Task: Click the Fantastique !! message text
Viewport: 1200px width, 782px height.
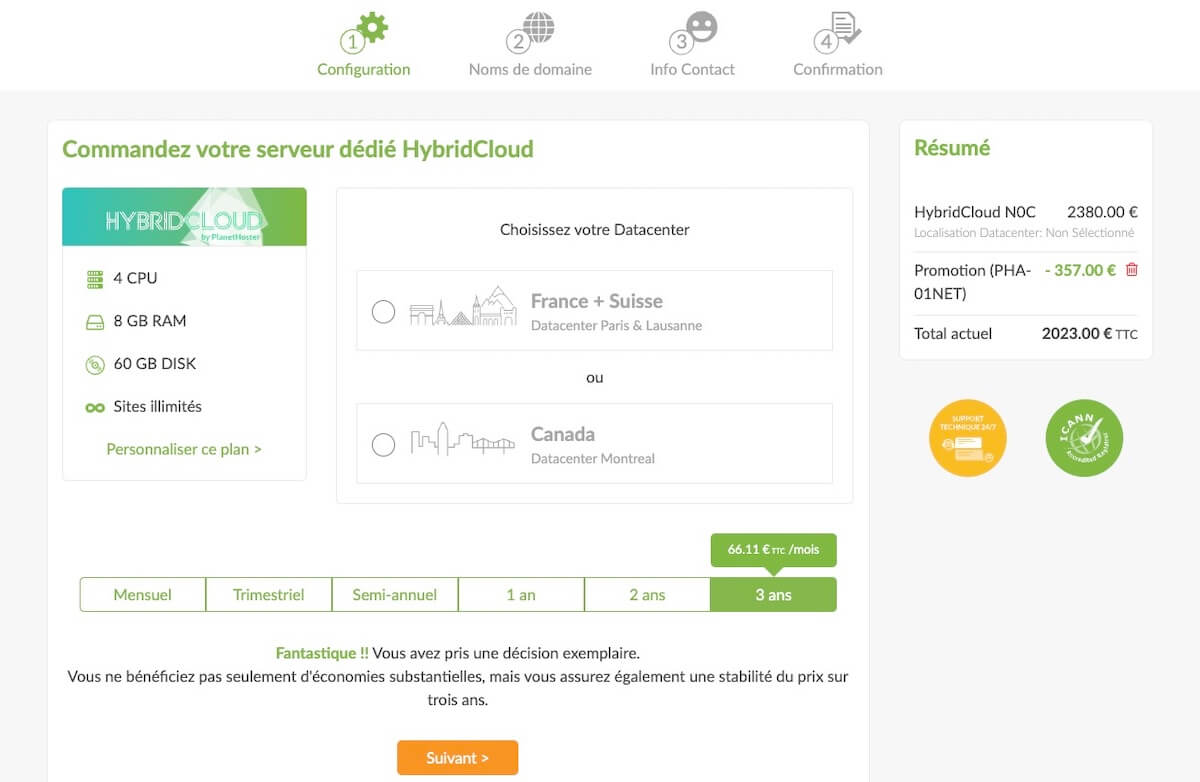Action: 322,653
